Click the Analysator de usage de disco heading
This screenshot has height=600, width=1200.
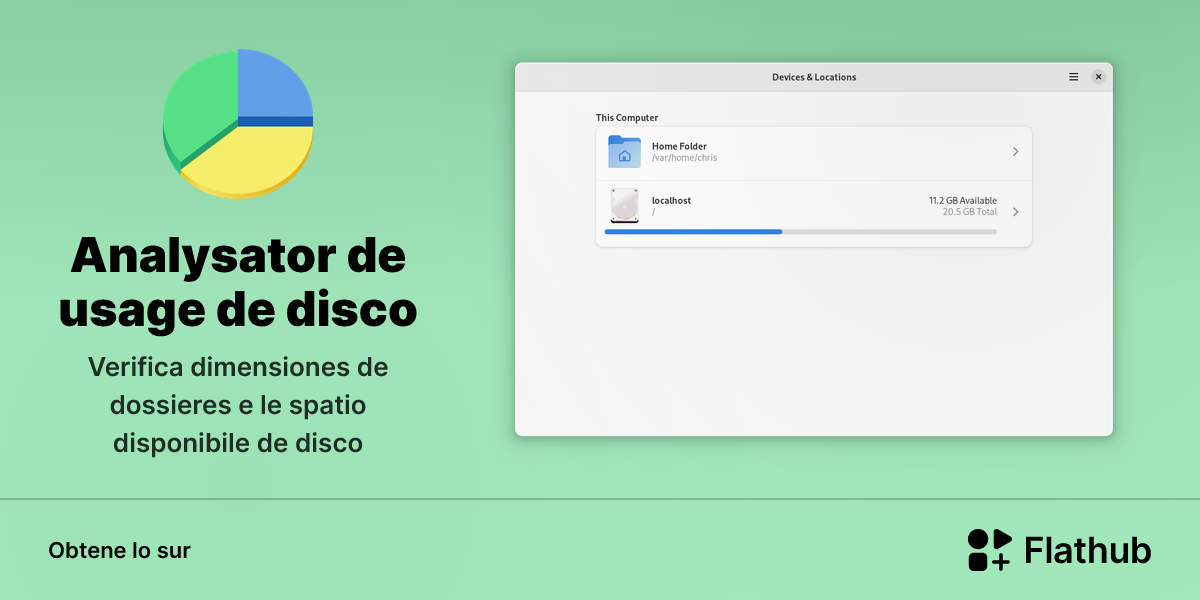(x=238, y=284)
